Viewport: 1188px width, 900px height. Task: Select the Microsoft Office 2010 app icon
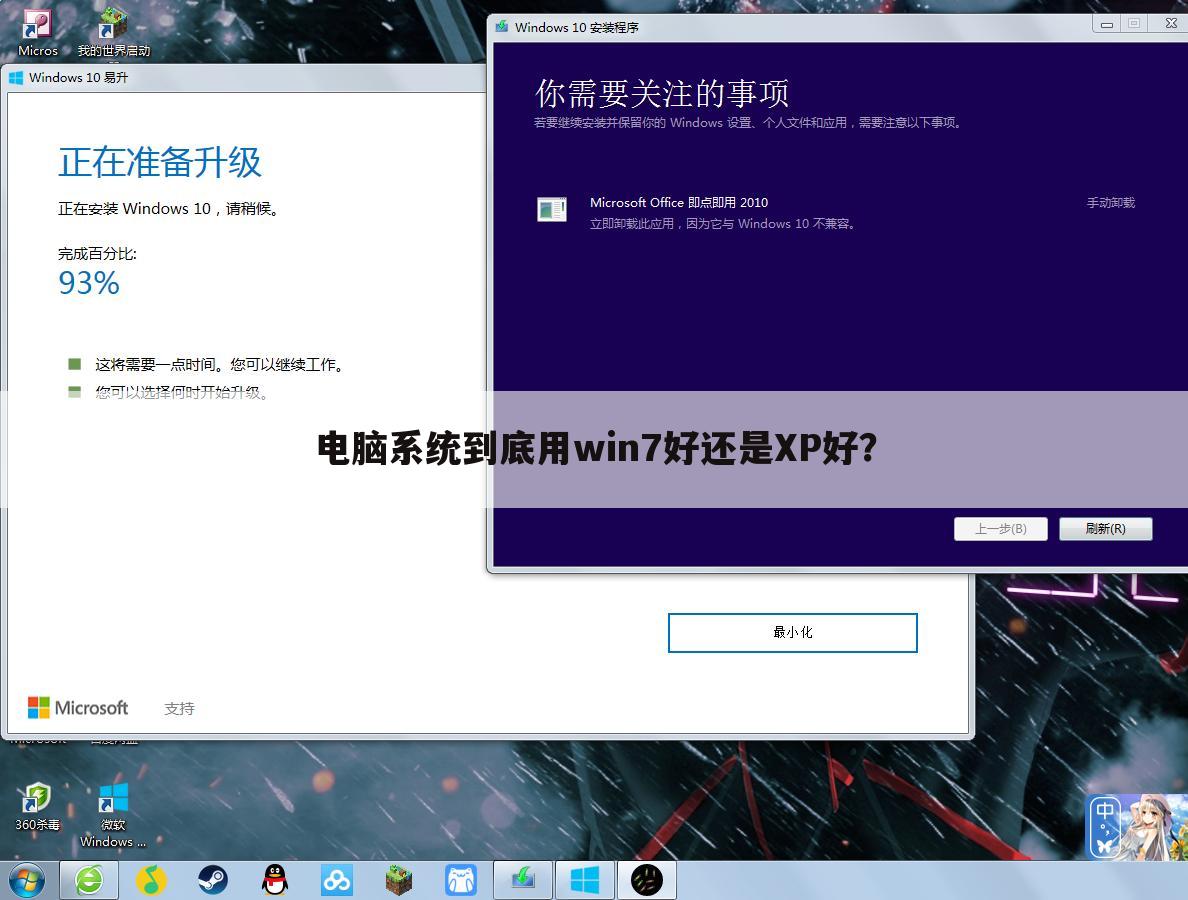552,209
